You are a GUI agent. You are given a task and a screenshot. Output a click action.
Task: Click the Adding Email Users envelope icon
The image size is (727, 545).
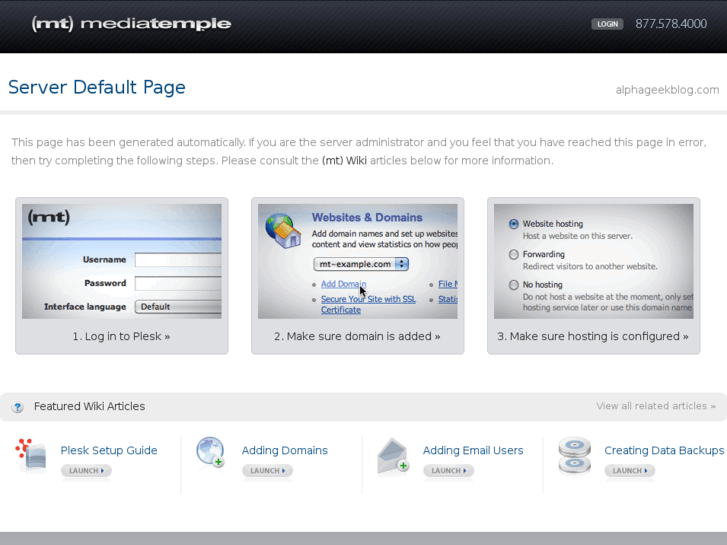393,456
